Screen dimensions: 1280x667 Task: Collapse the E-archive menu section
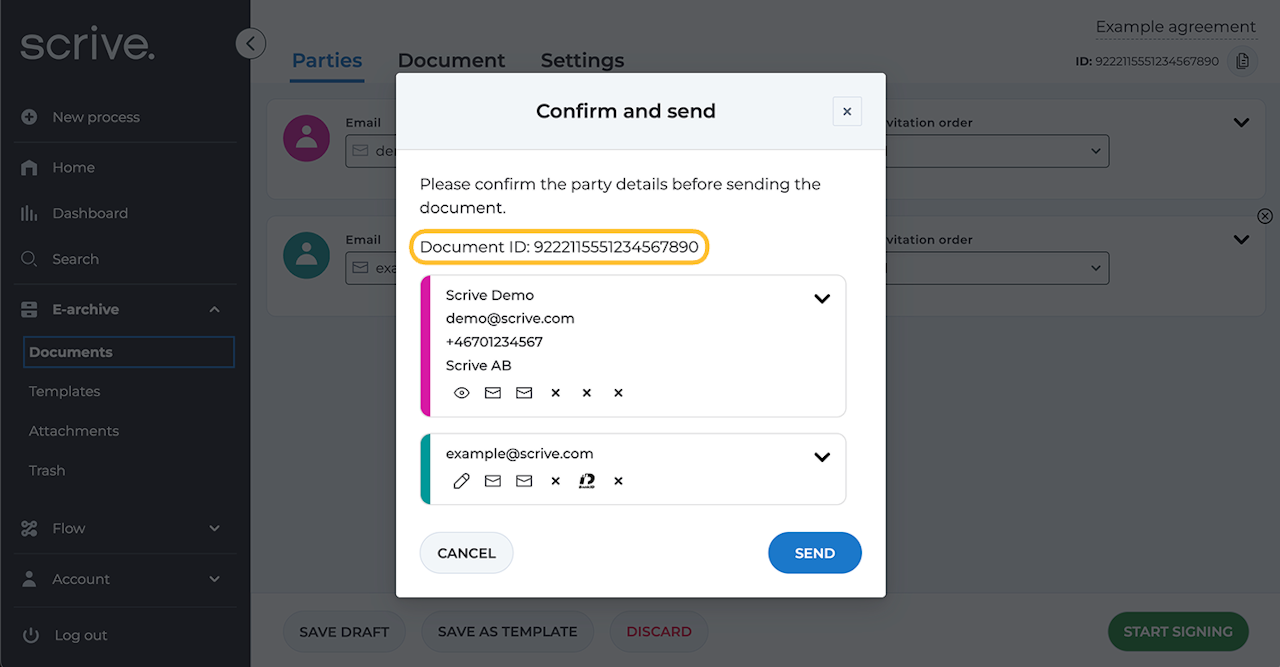pos(214,310)
